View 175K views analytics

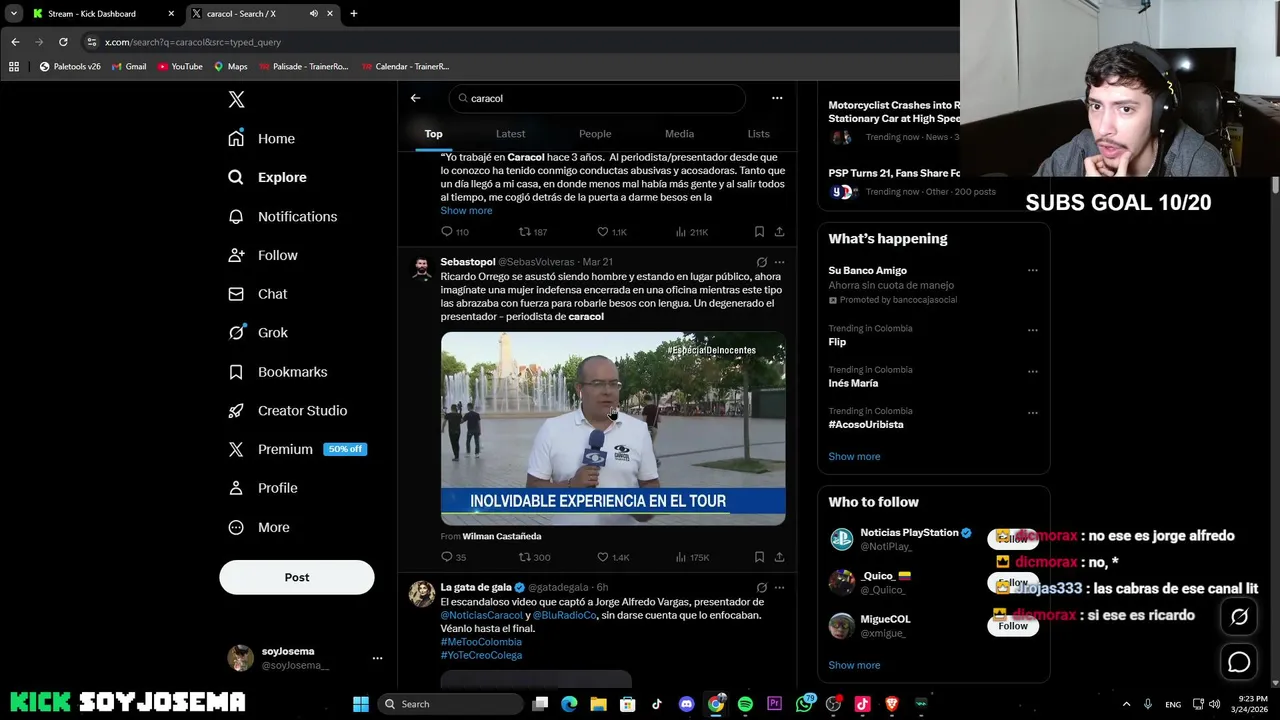click(x=692, y=557)
